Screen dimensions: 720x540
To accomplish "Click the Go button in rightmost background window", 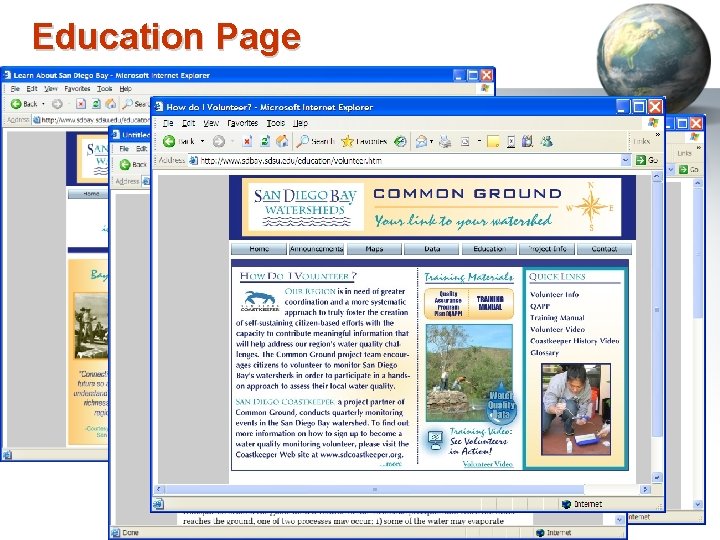I will (x=688, y=169).
